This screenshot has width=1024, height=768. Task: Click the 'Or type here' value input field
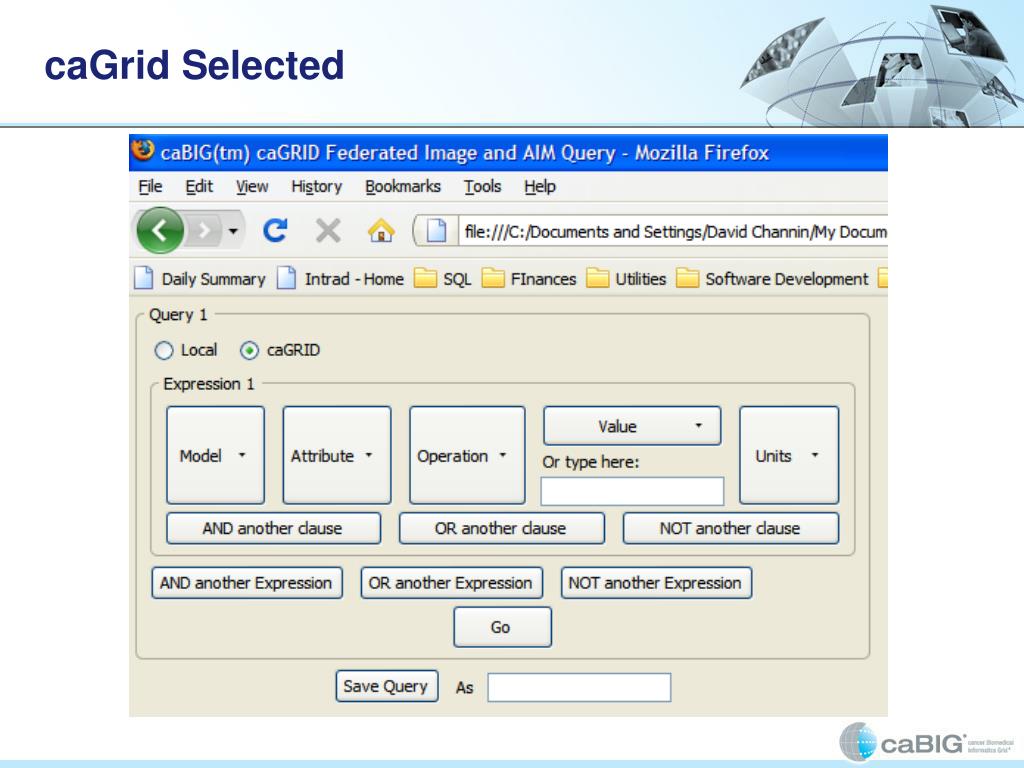(632, 491)
